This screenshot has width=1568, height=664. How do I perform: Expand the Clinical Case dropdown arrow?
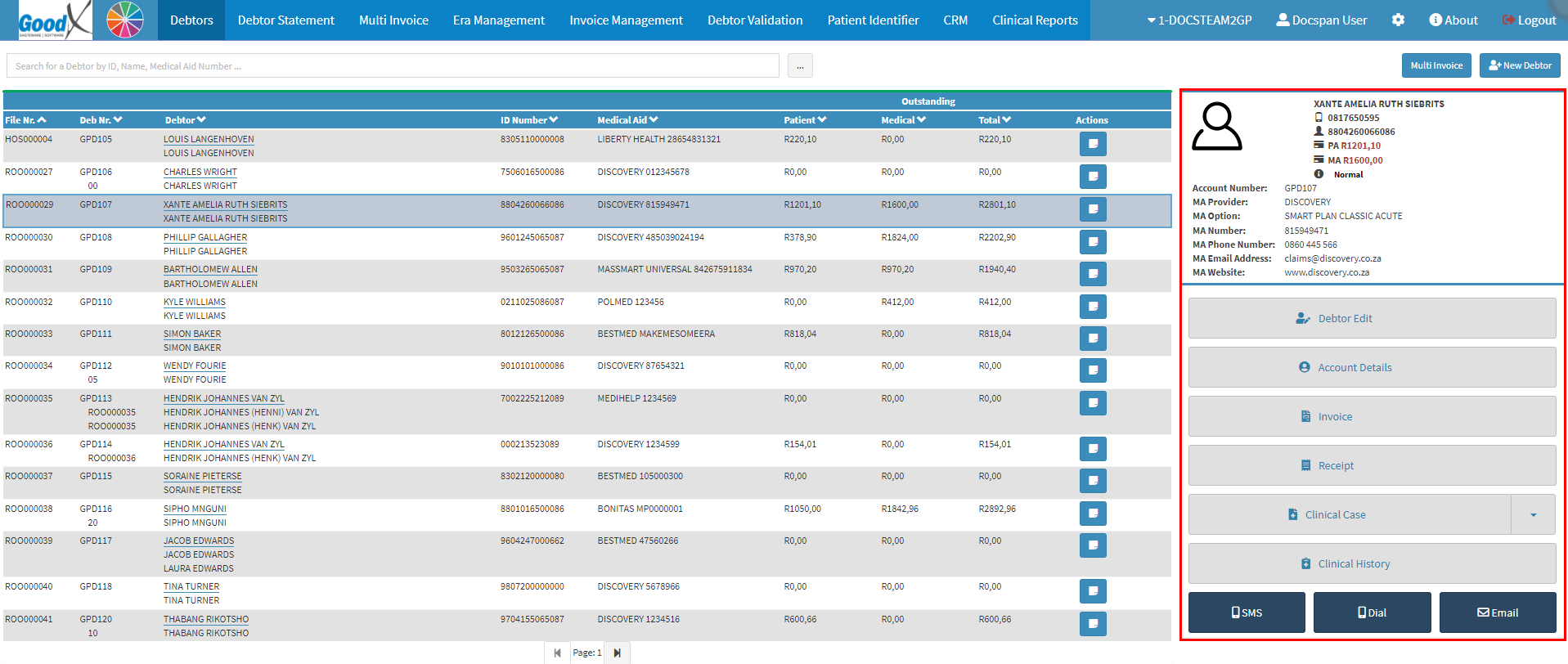1533,514
